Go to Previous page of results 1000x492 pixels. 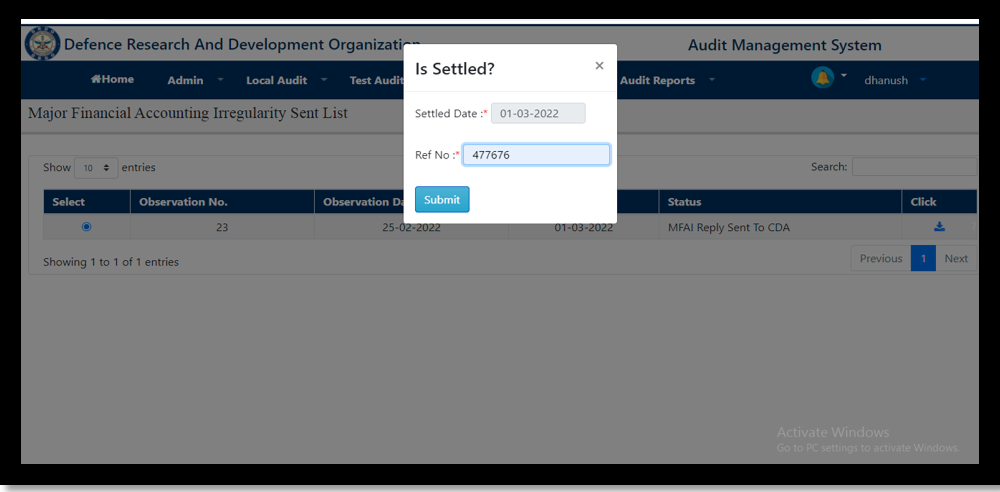pyautogui.click(x=880, y=258)
